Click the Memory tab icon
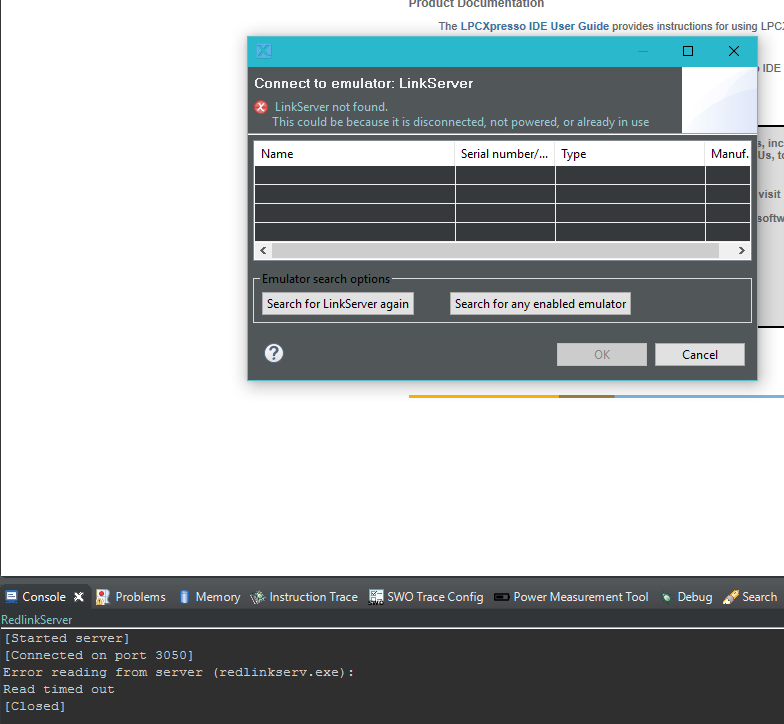This screenshot has height=724, width=784. 184,596
